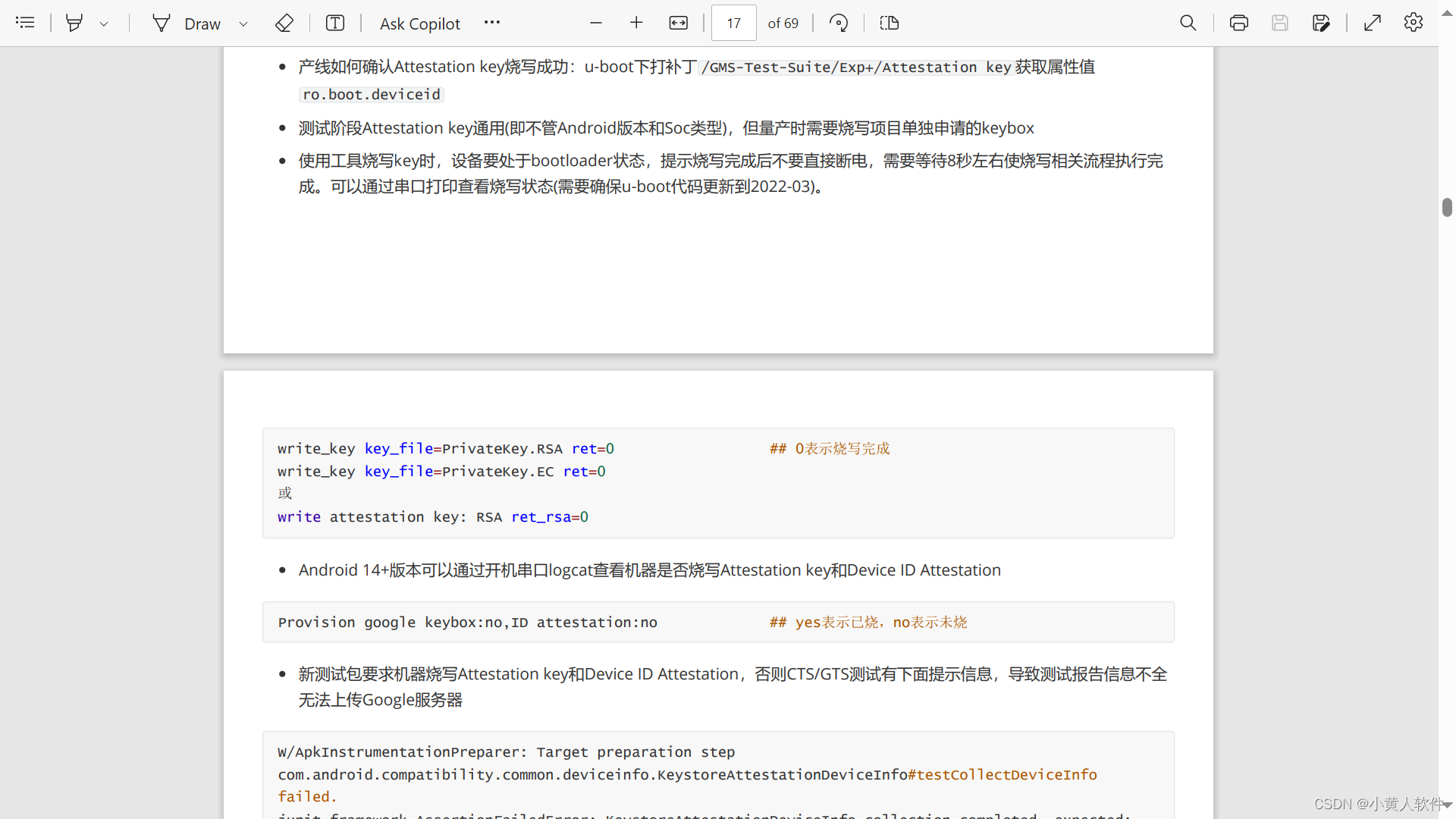Click the Add text tool icon
The width and height of the screenshot is (1456, 819).
point(335,23)
